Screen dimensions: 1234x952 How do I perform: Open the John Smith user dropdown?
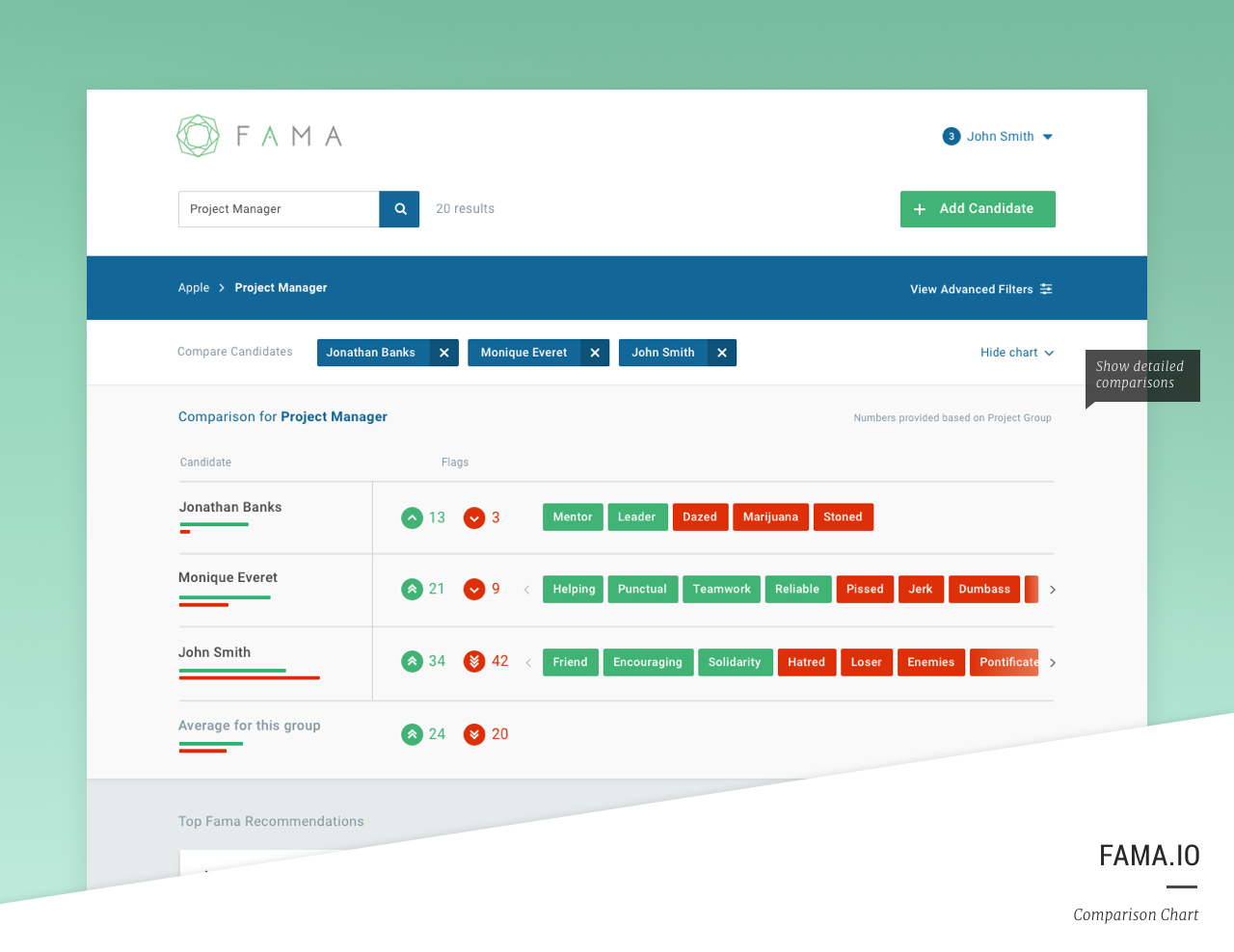pos(1048,137)
